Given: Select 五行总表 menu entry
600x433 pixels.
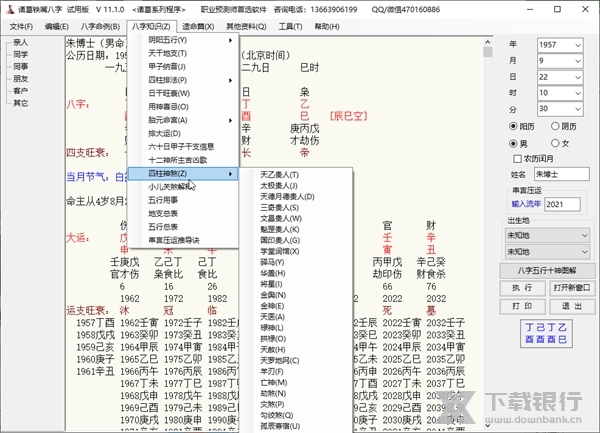Looking at the screenshot, I should point(183,227).
